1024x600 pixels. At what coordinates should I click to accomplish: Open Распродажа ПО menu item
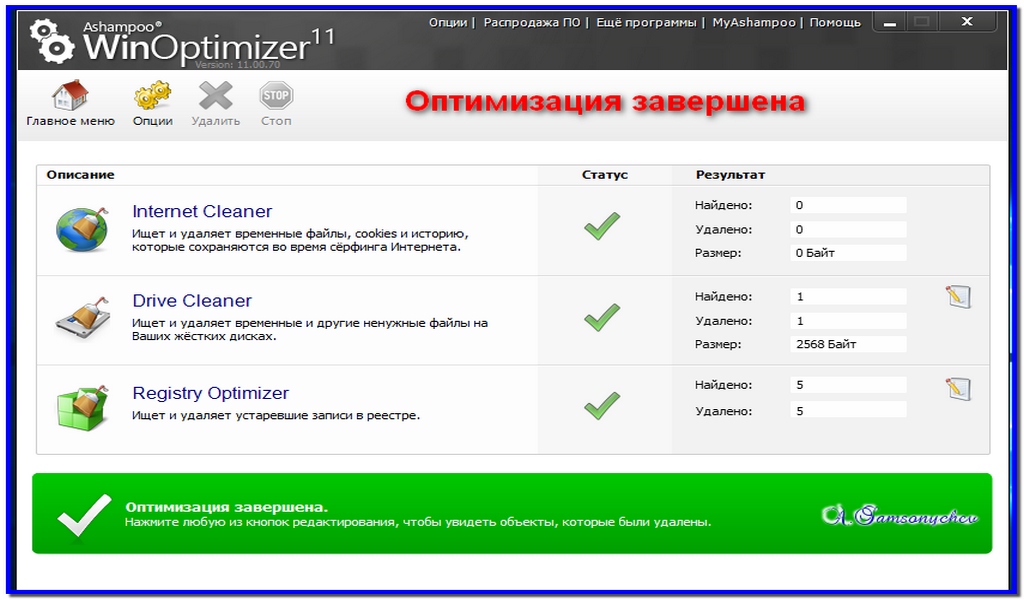click(x=532, y=22)
